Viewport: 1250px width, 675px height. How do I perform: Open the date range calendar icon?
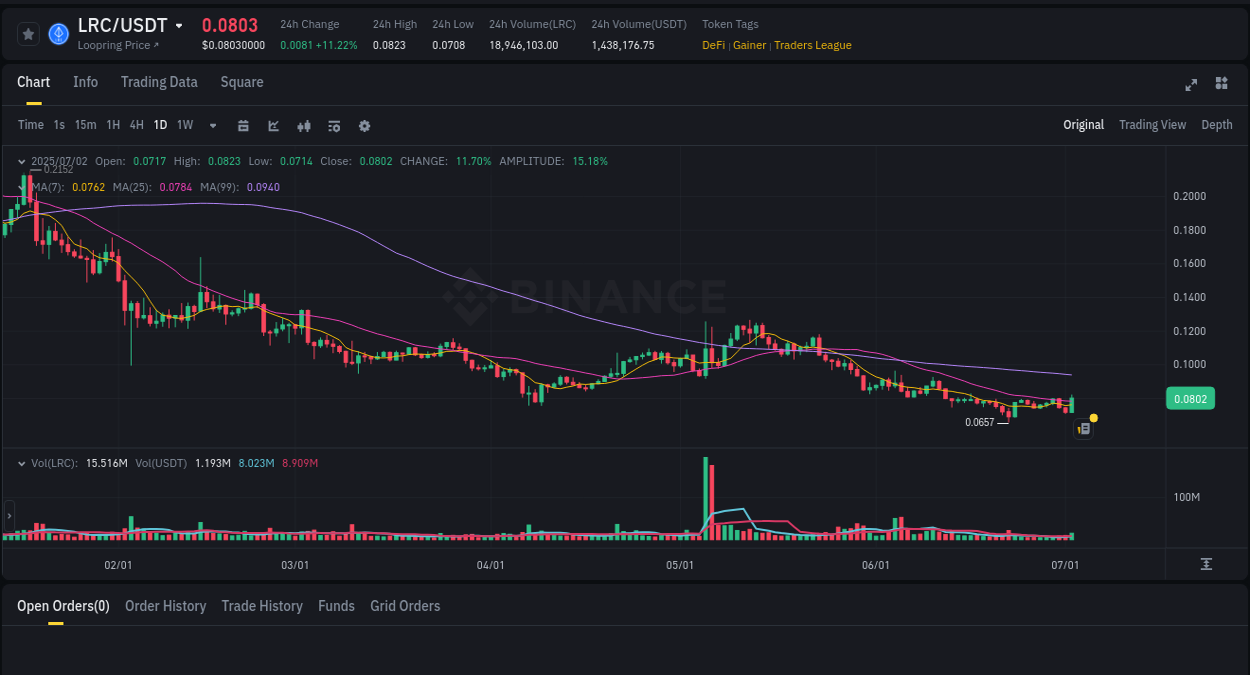click(x=243, y=125)
